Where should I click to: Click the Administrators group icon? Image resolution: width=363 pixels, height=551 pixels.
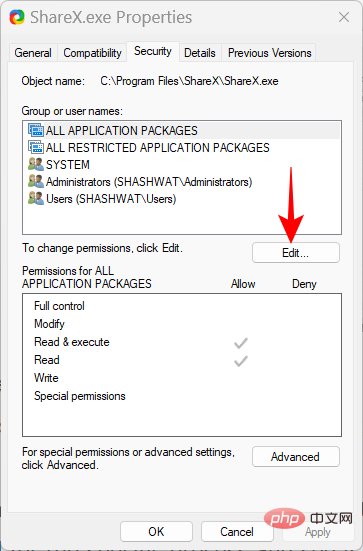click(x=36, y=181)
